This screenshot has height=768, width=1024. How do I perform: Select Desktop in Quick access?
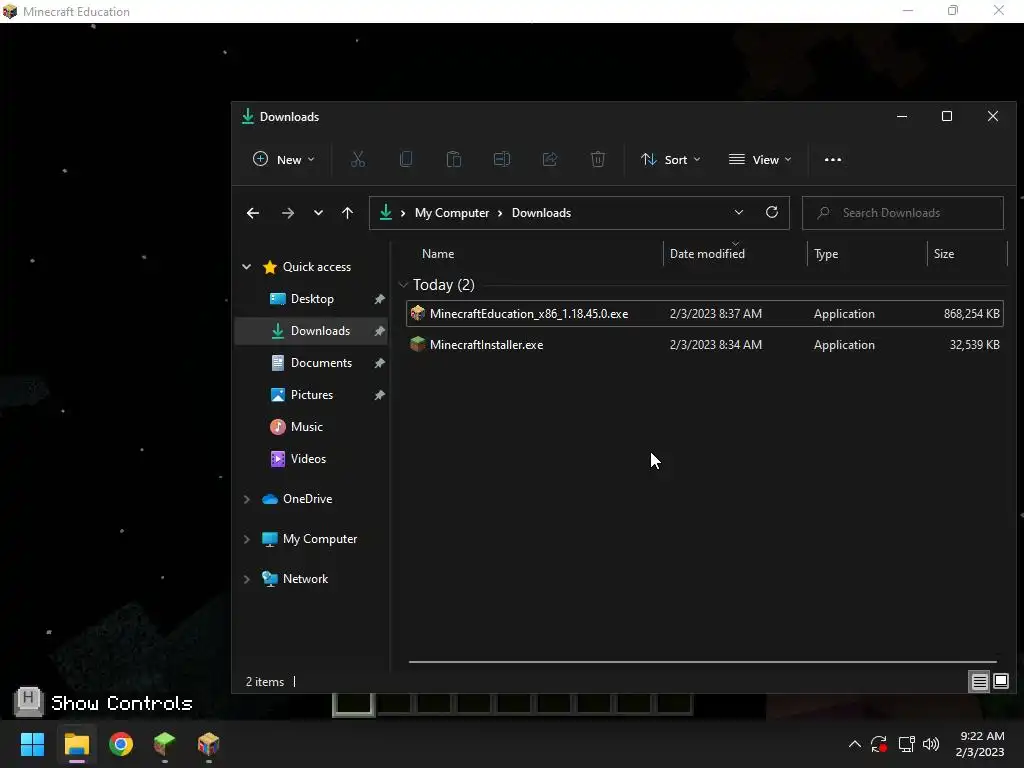(x=312, y=298)
